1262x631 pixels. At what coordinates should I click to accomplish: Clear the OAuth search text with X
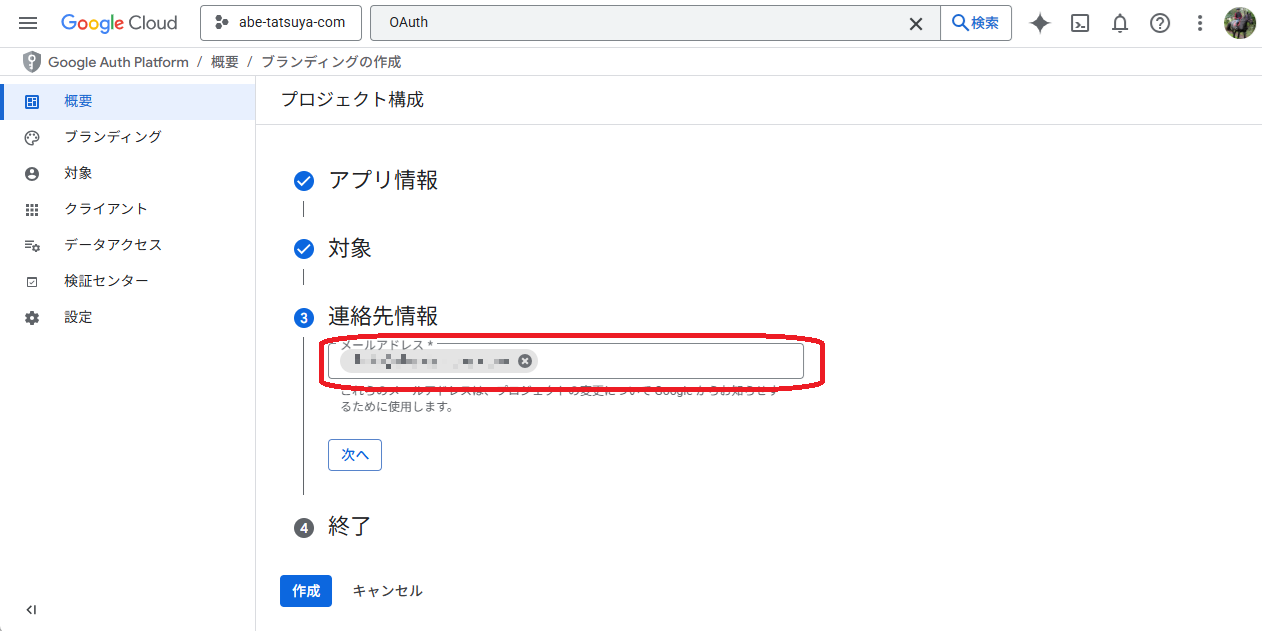coord(915,23)
